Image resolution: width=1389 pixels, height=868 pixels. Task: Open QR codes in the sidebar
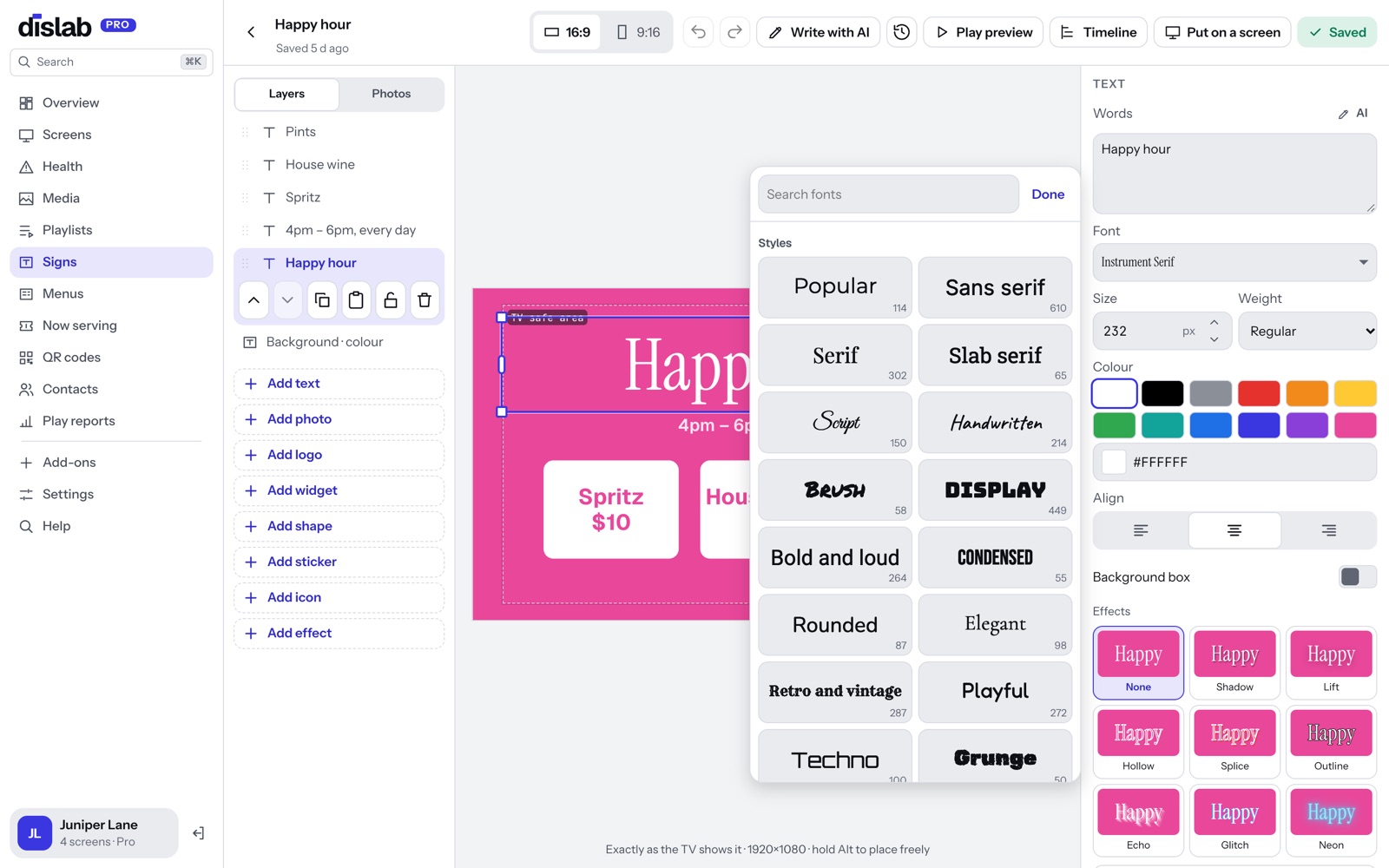pos(111,358)
